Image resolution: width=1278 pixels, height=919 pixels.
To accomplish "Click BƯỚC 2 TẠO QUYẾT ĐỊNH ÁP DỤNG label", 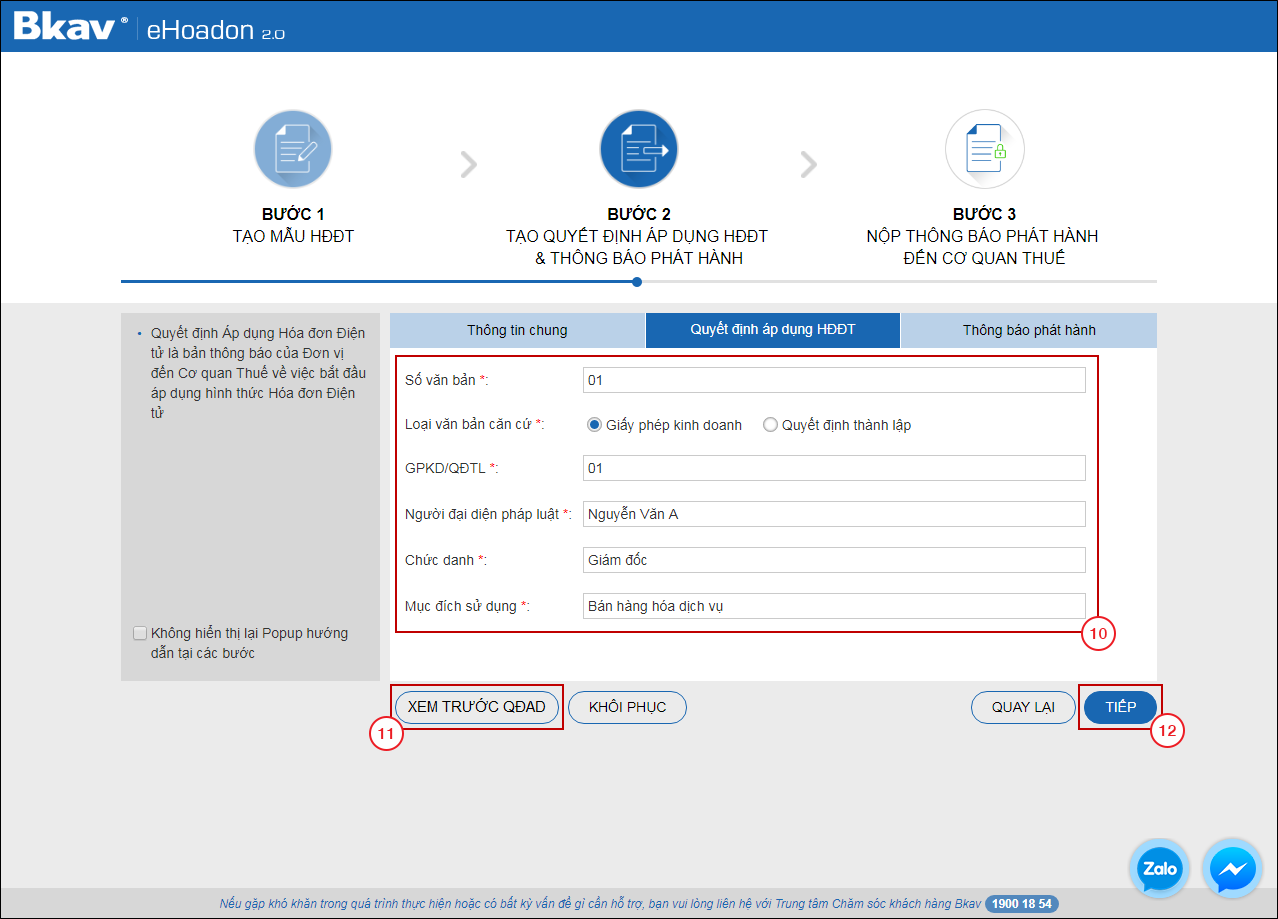I will 638,237.
